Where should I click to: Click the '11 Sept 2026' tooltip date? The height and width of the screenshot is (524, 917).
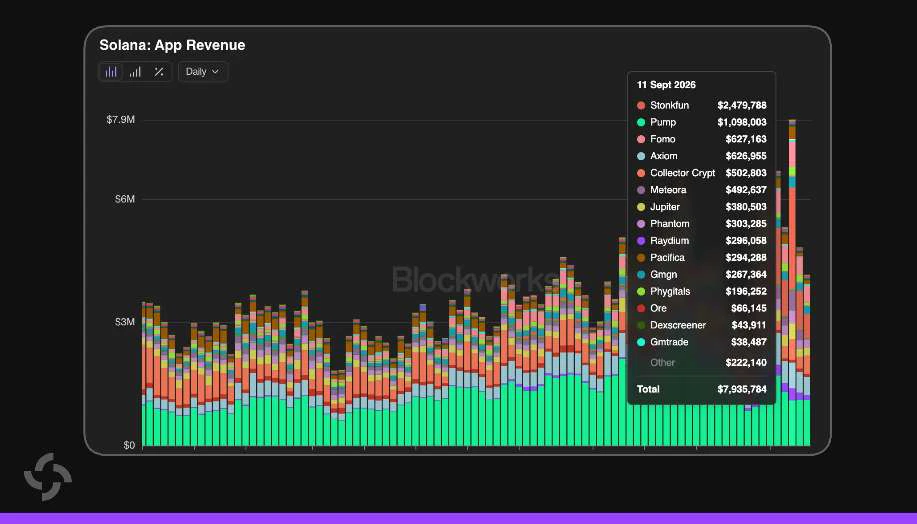tap(666, 85)
